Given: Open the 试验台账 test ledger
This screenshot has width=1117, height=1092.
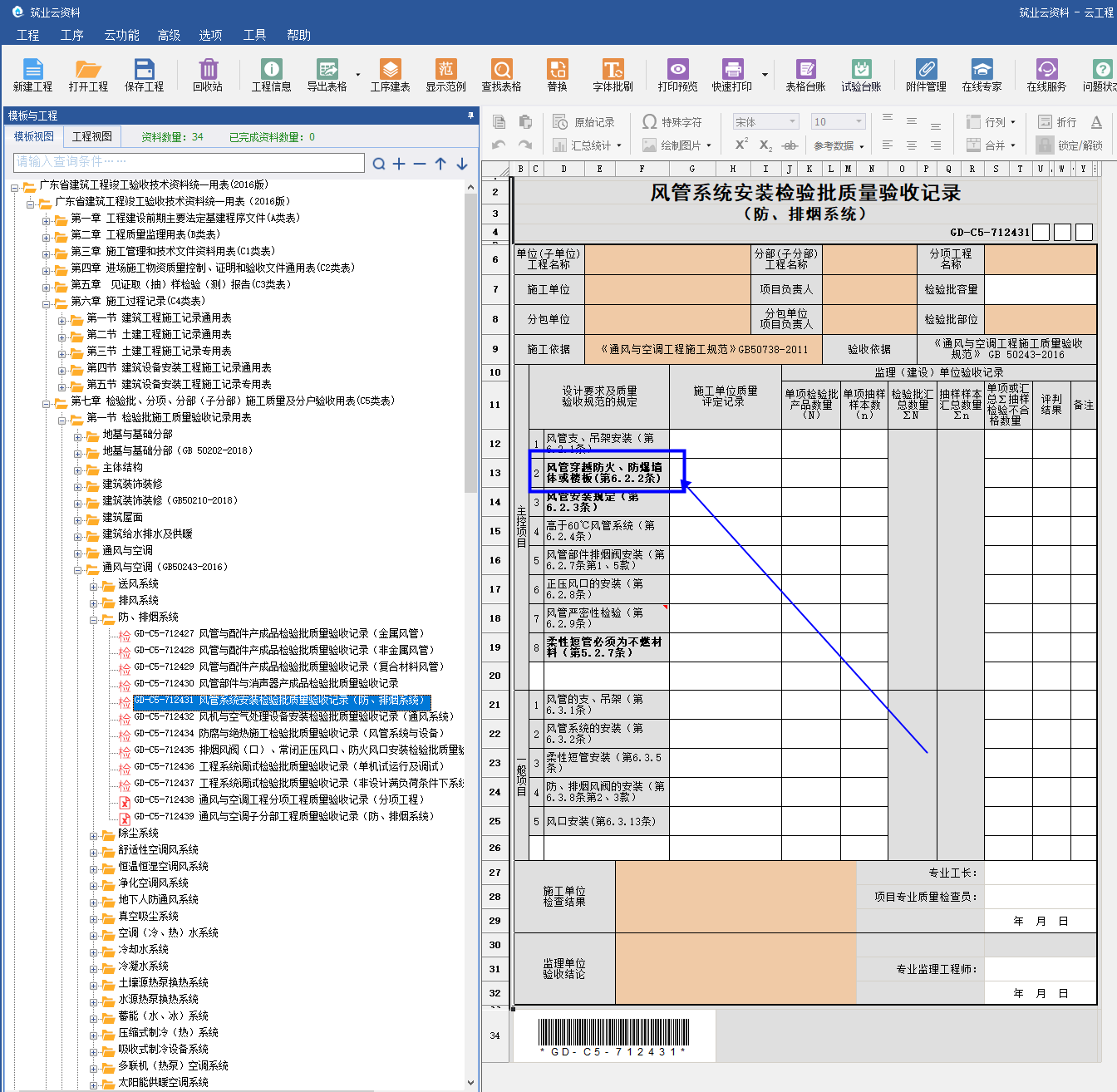Looking at the screenshot, I should click(x=861, y=75).
